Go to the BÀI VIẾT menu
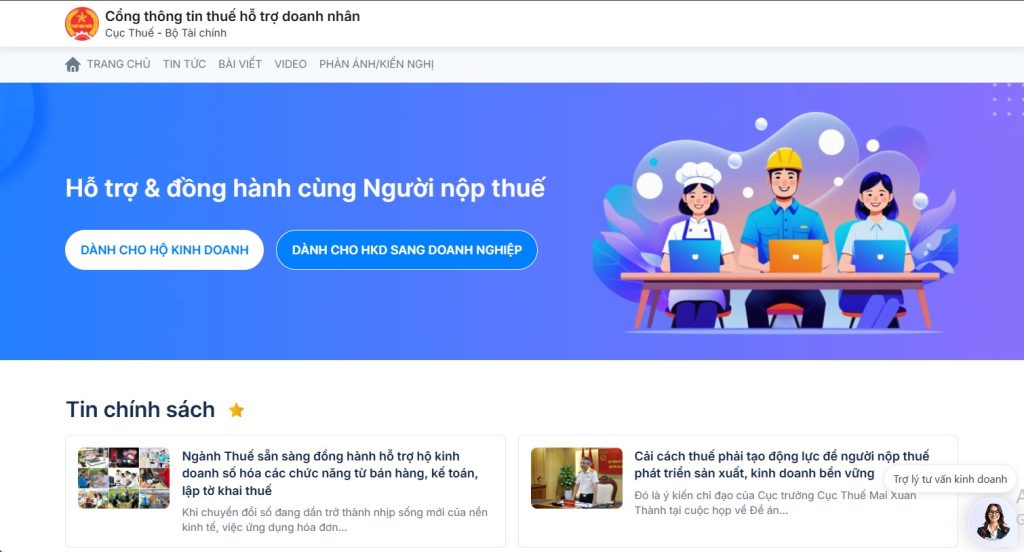 pyautogui.click(x=240, y=64)
